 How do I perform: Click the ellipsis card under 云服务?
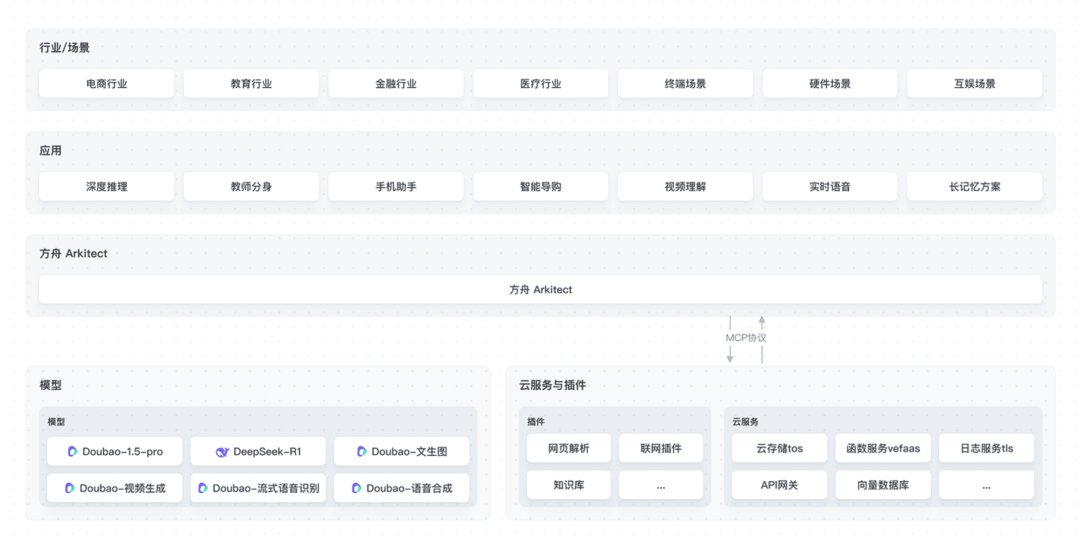coord(986,485)
